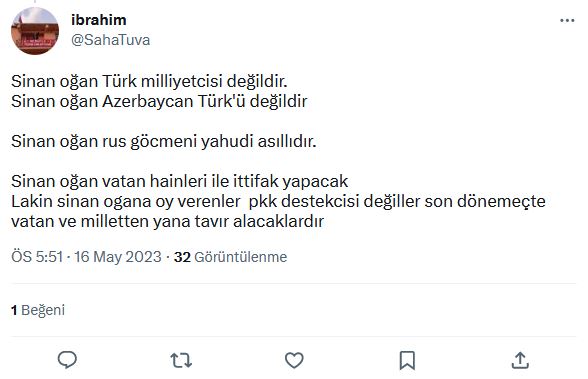The width and height of the screenshot is (588, 379).
Task: Click the line mentioning Azerbaycan Türk'ü
Action: [159, 101]
